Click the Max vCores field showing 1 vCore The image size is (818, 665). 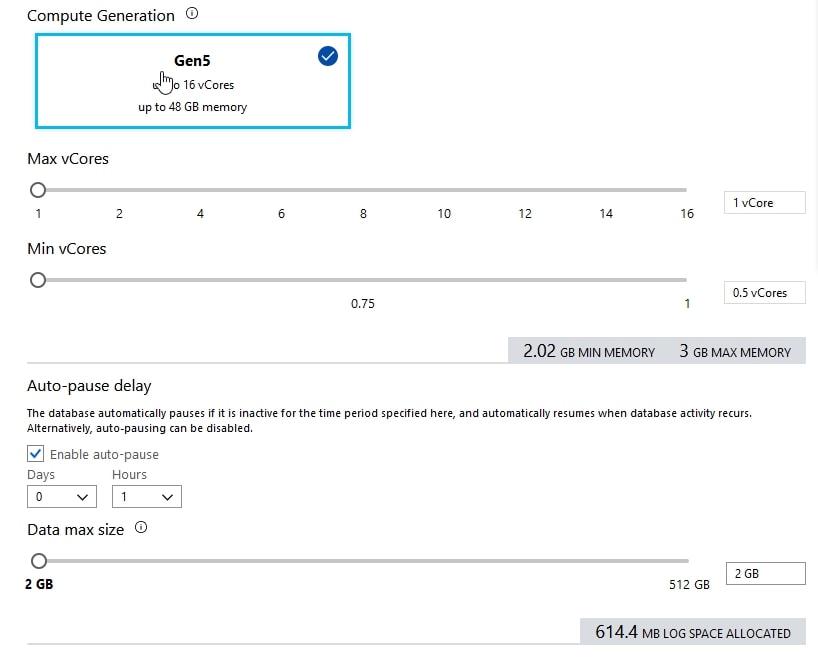[x=764, y=203]
